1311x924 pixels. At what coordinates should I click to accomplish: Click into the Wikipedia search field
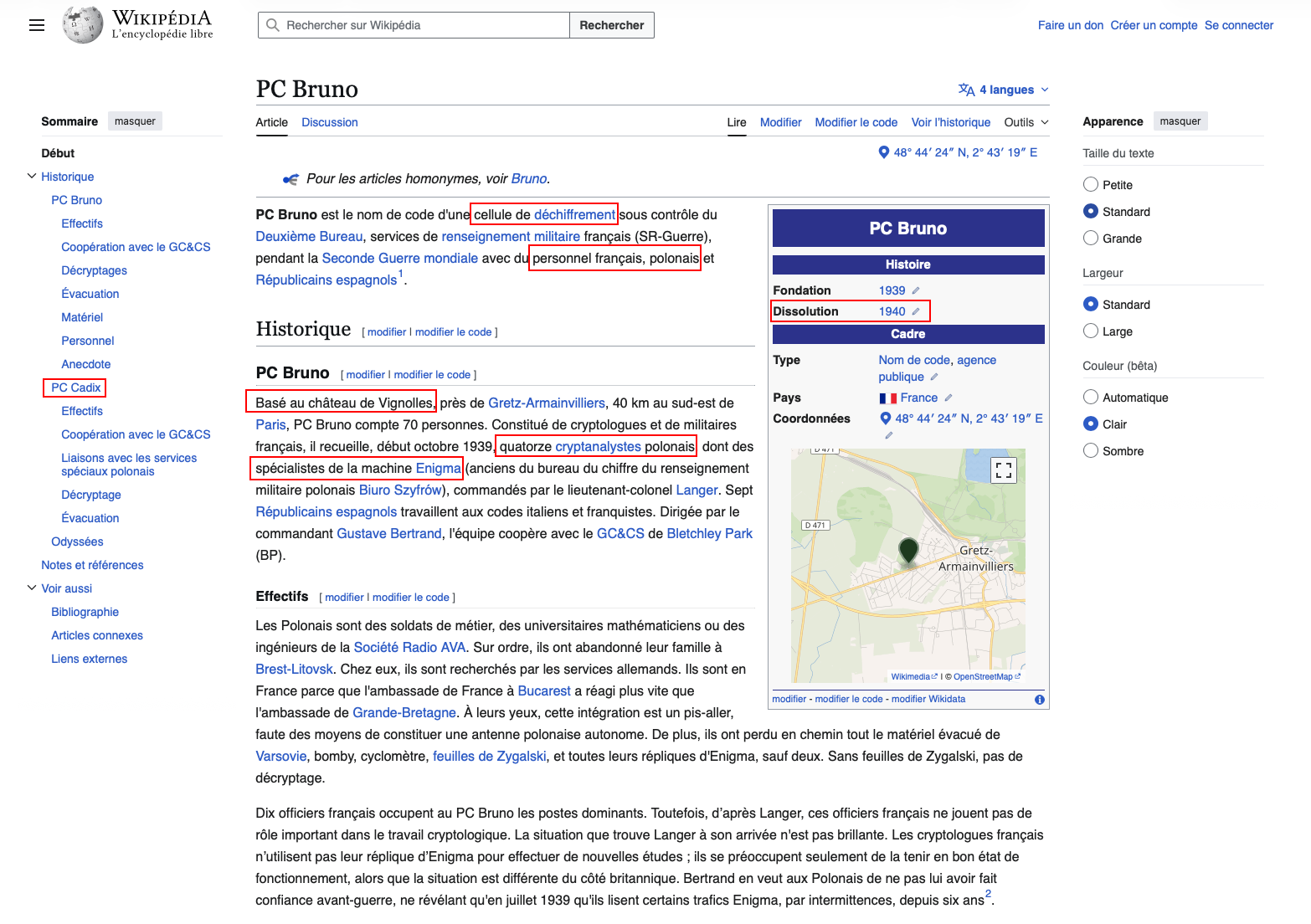coord(414,25)
